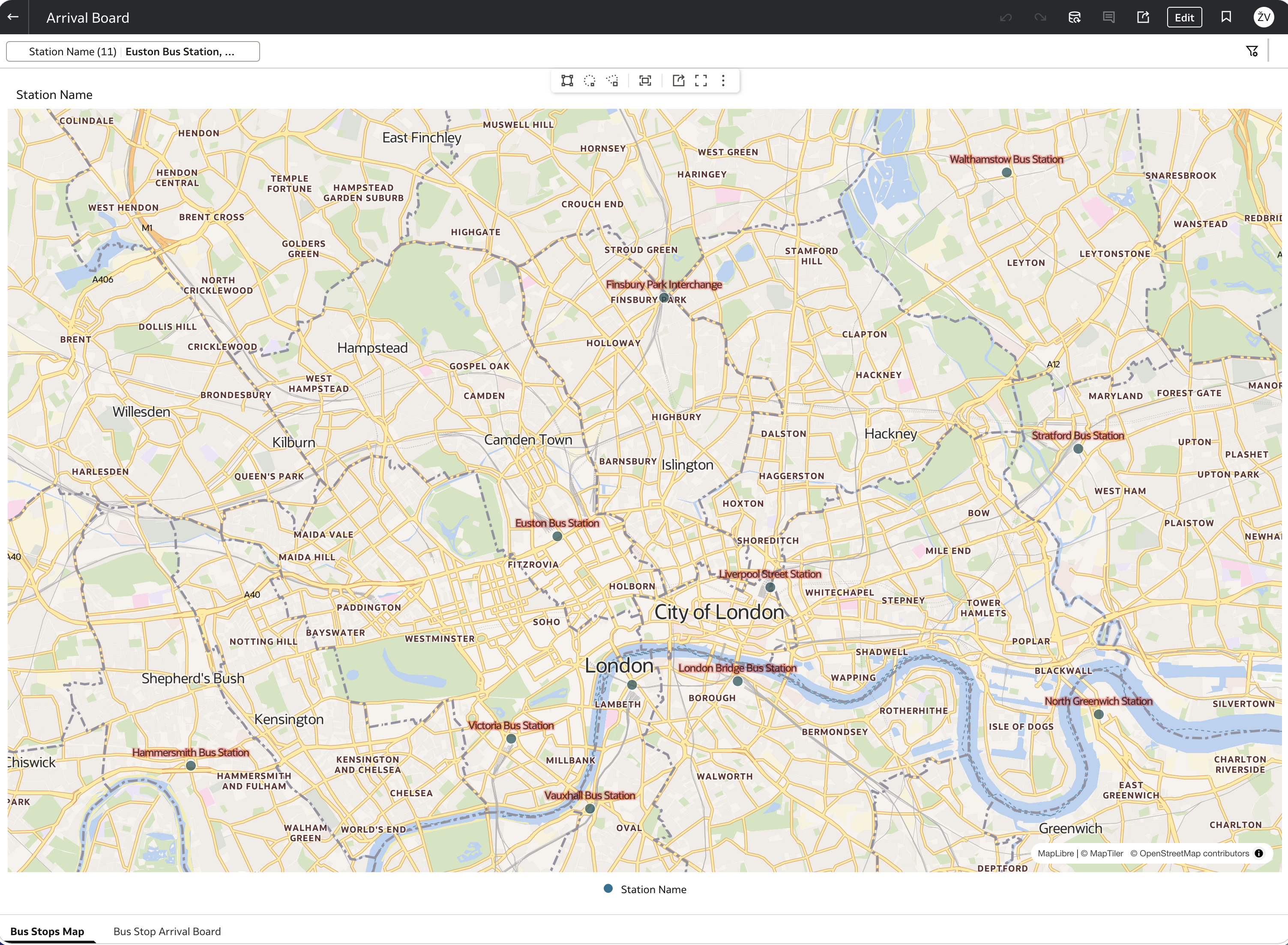
Task: Click the undo arrow in header
Action: (1006, 18)
